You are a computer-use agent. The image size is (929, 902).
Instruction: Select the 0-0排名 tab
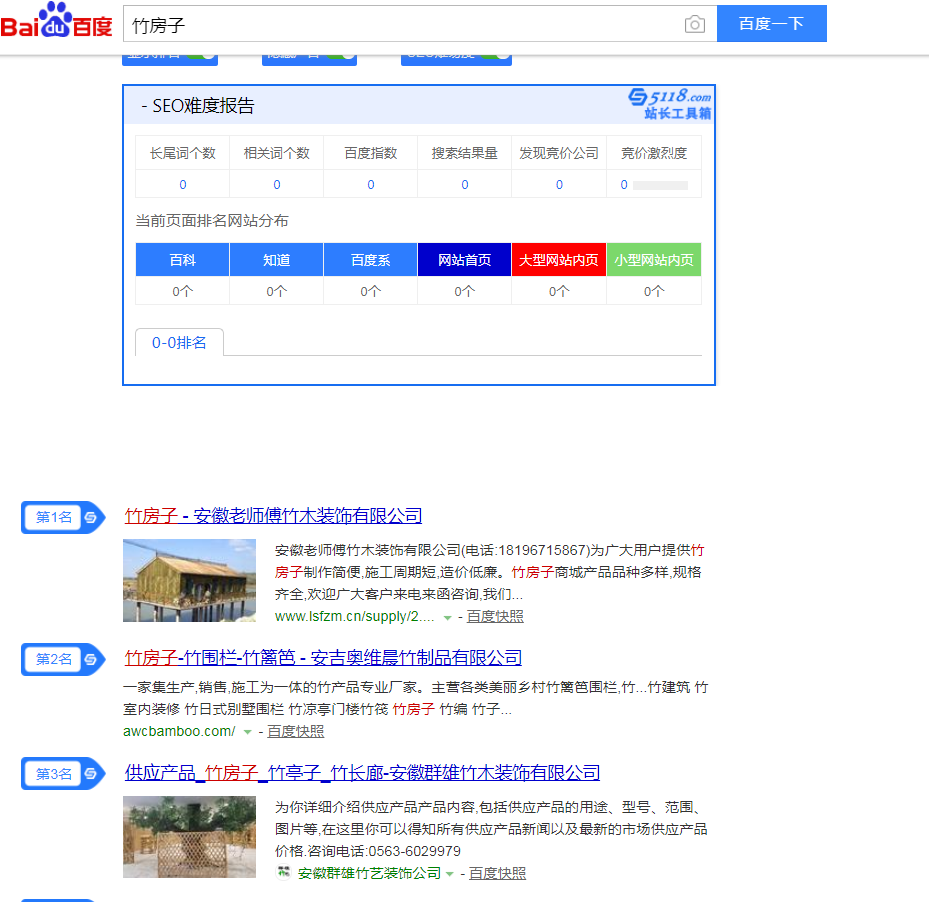(x=179, y=343)
